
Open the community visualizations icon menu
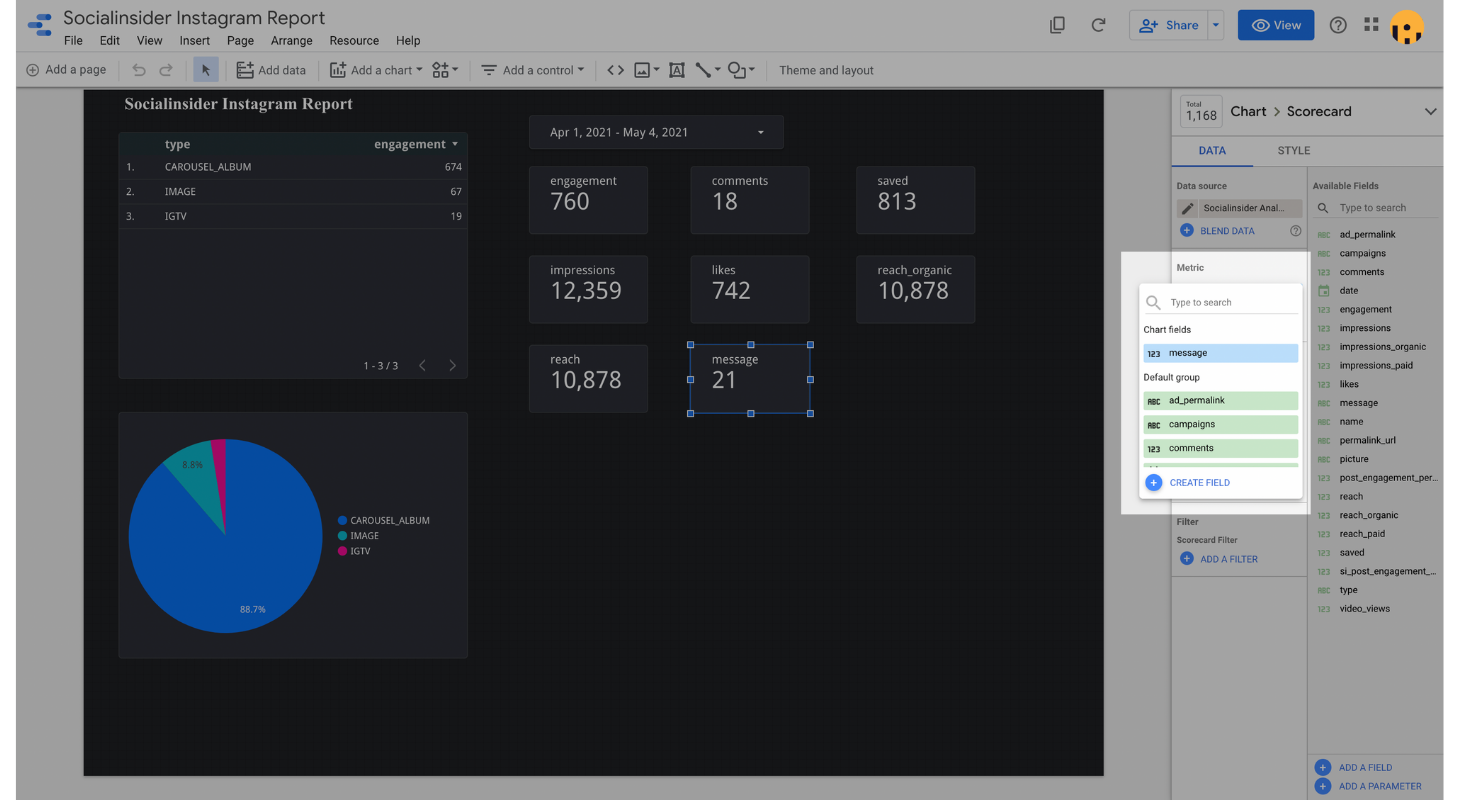(x=445, y=70)
